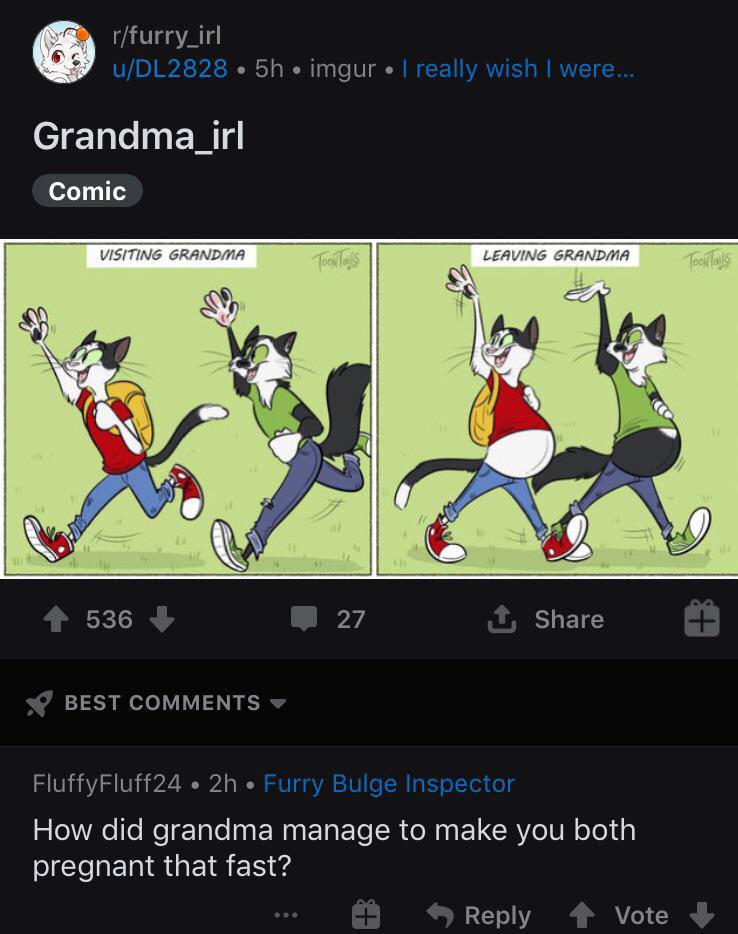
Task: Open the 27 comments icon
Action: (x=304, y=619)
